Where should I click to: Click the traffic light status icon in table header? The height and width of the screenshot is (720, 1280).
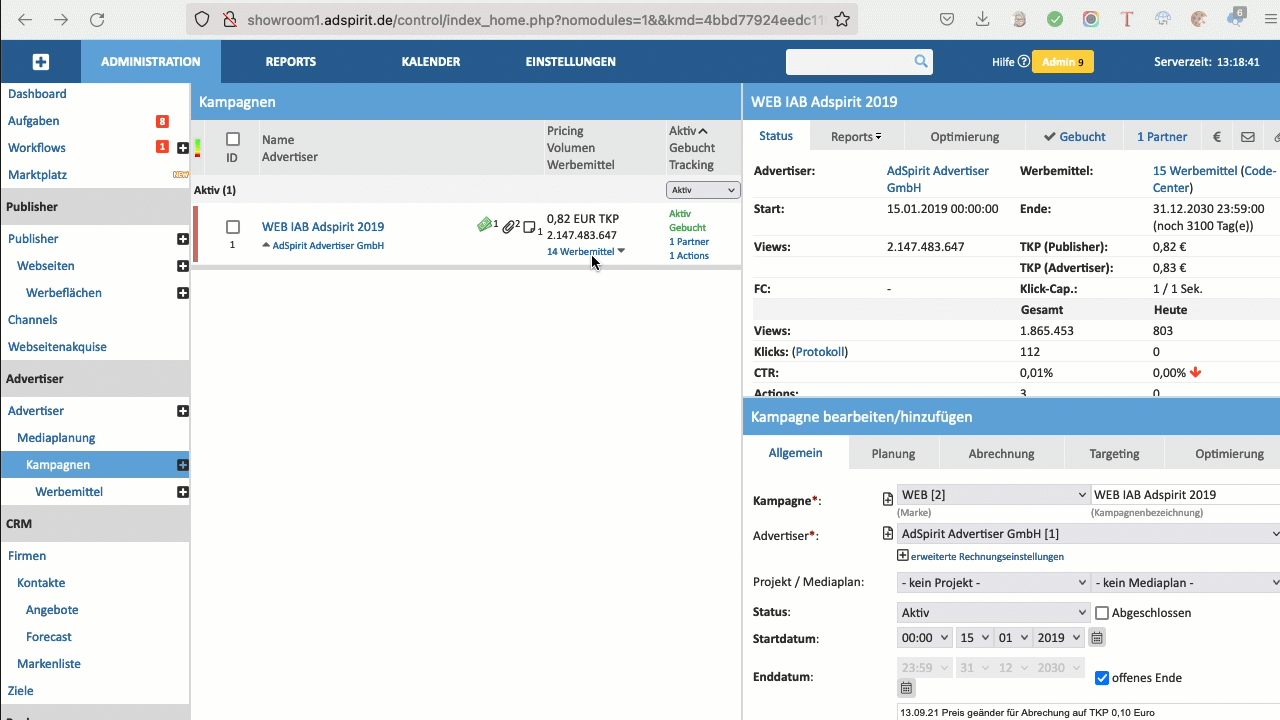pos(198,148)
